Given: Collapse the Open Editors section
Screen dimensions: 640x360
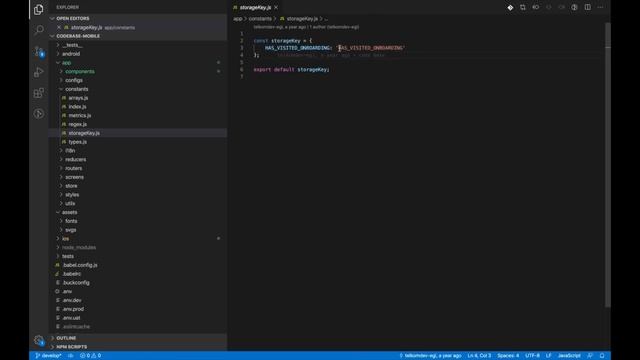Looking at the screenshot, I should pyautogui.click(x=138, y=18).
